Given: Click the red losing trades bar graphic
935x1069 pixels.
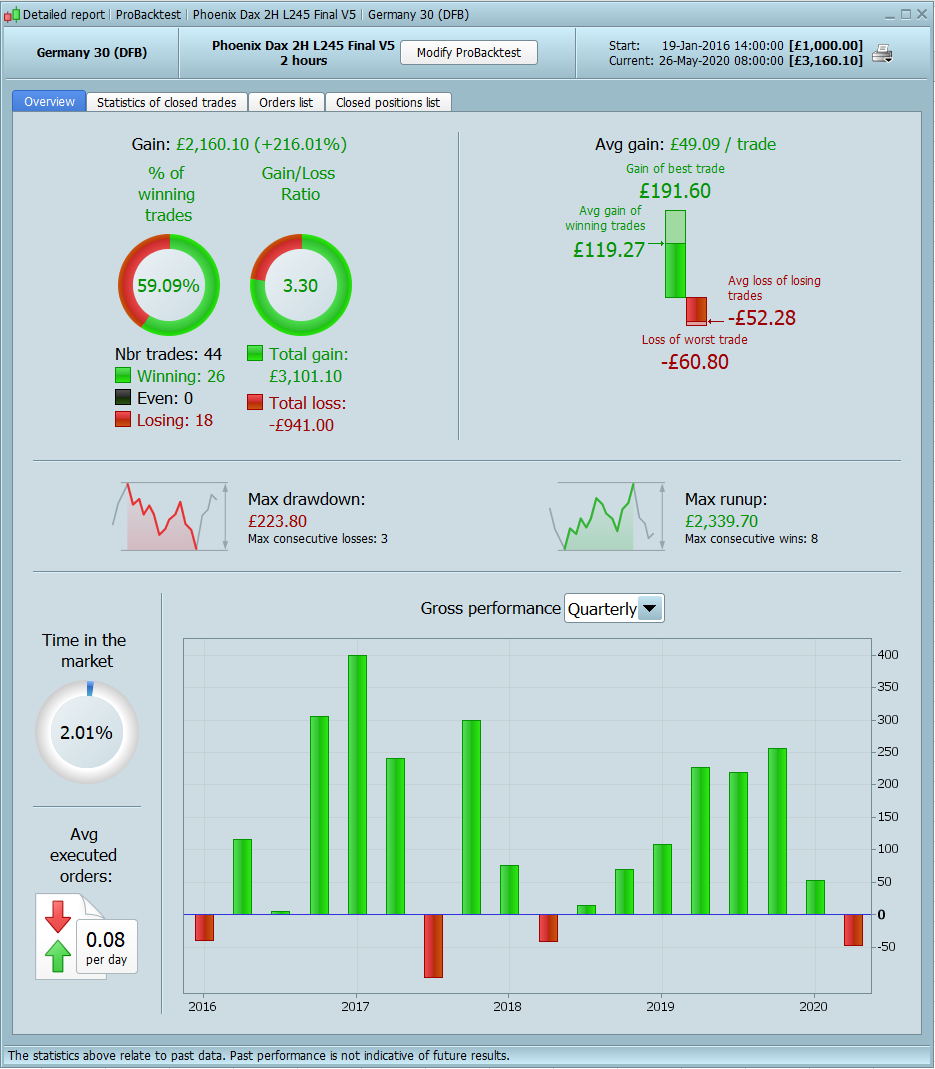Looking at the screenshot, I should click(x=696, y=311).
